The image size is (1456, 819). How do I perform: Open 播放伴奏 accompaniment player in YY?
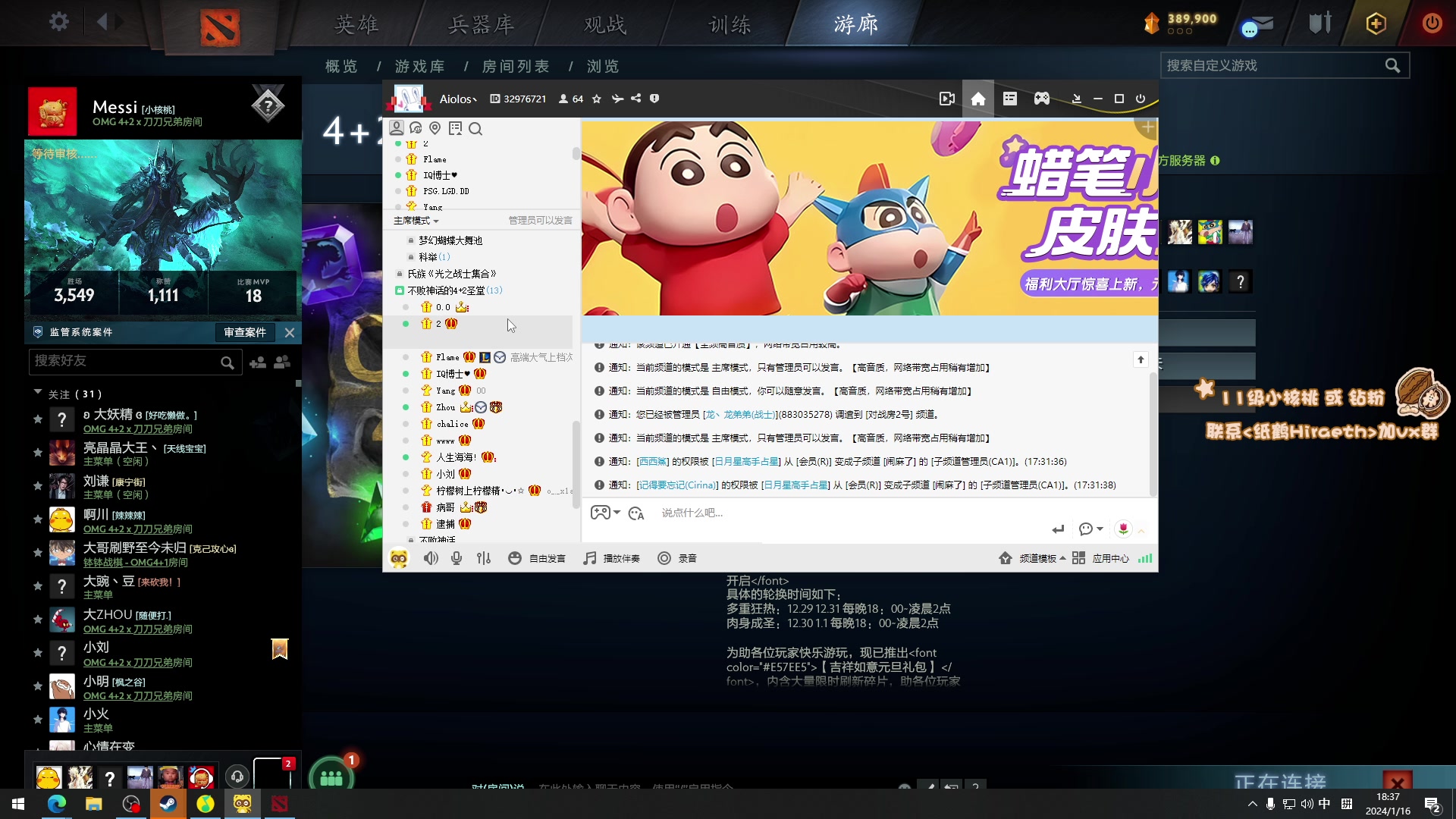(x=611, y=558)
